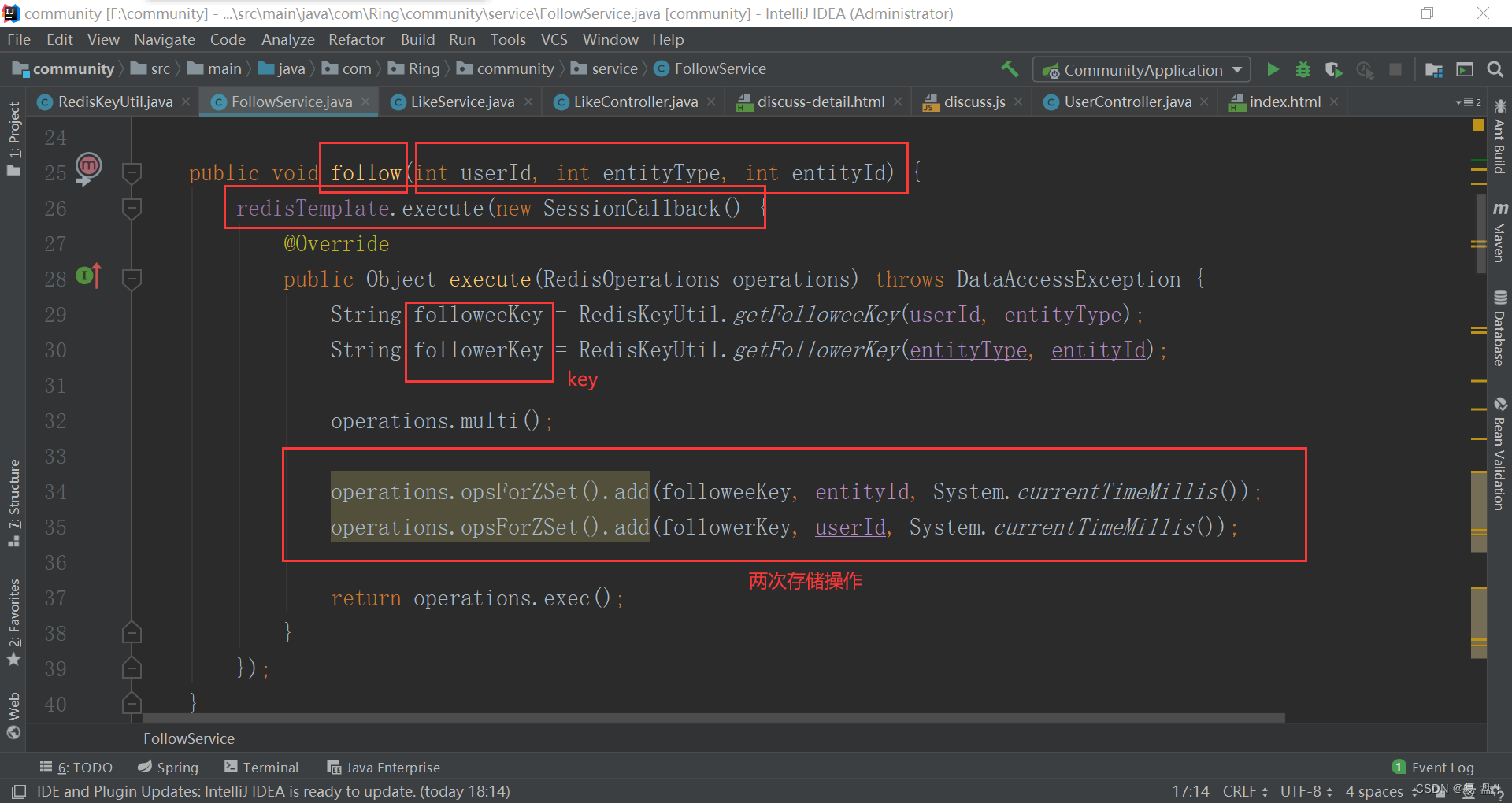
Task: Collapse fold end marker at line 38
Action: click(x=132, y=632)
